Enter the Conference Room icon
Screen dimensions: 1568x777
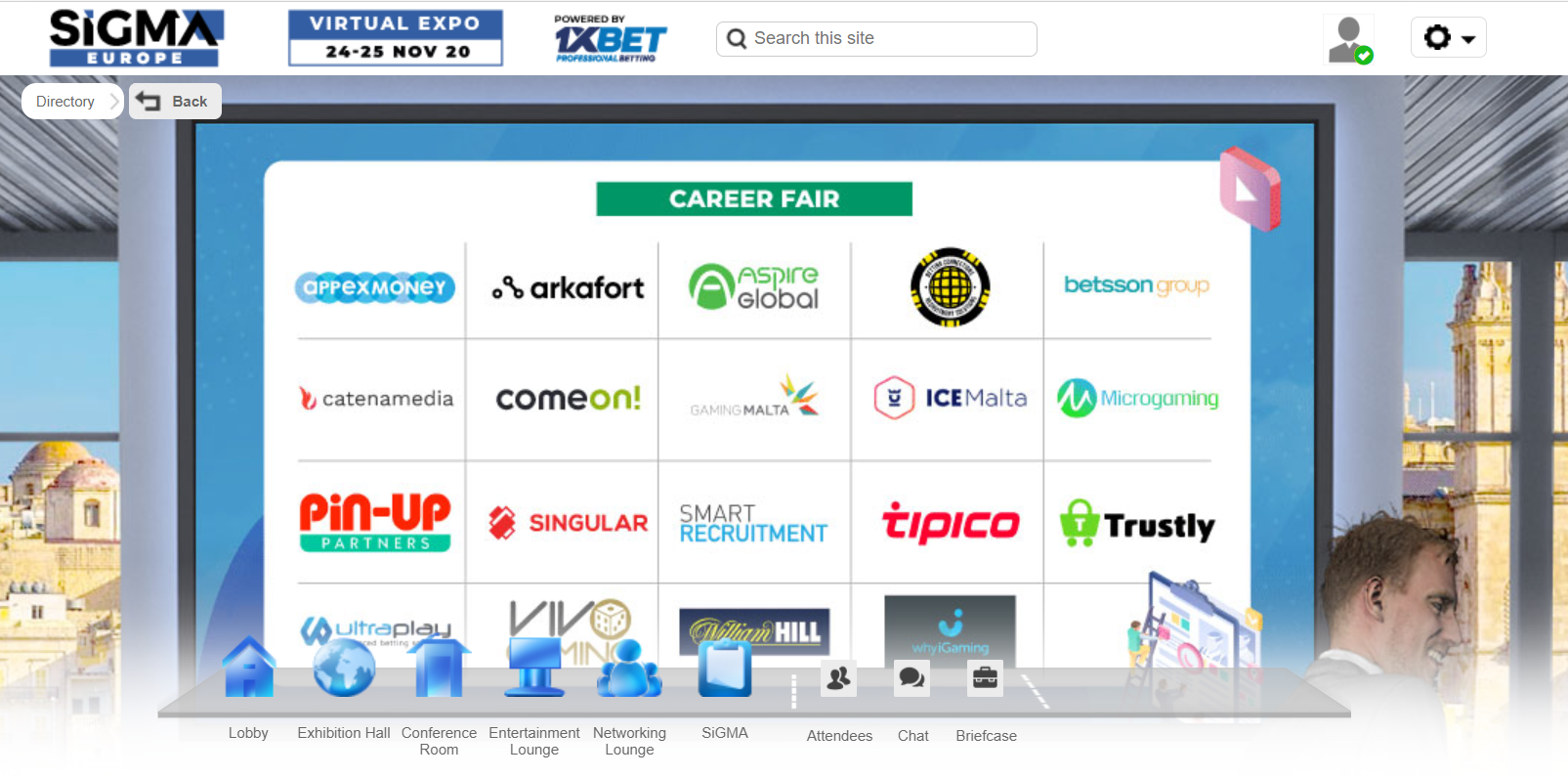click(439, 669)
